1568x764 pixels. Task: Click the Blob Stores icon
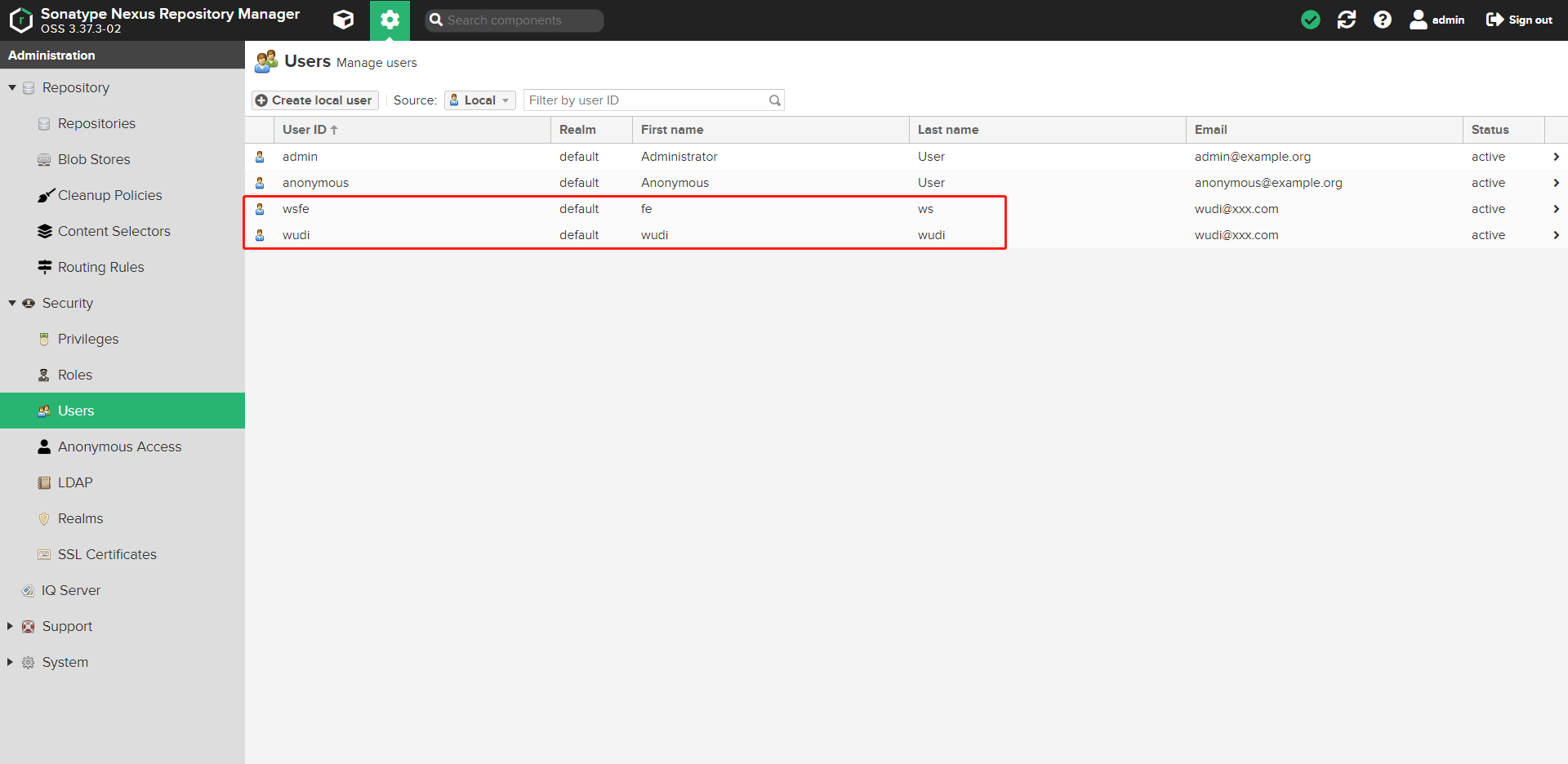pyautogui.click(x=44, y=159)
